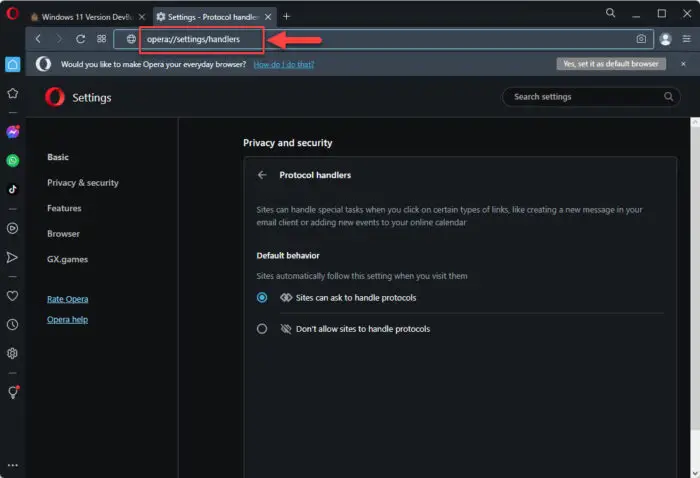Open Browser settings section
This screenshot has height=478, width=700.
(x=63, y=234)
